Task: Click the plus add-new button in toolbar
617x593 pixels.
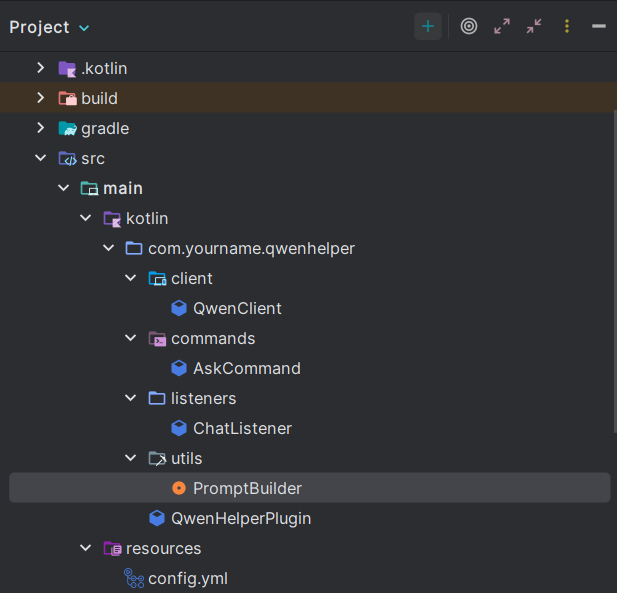Action: coord(428,27)
